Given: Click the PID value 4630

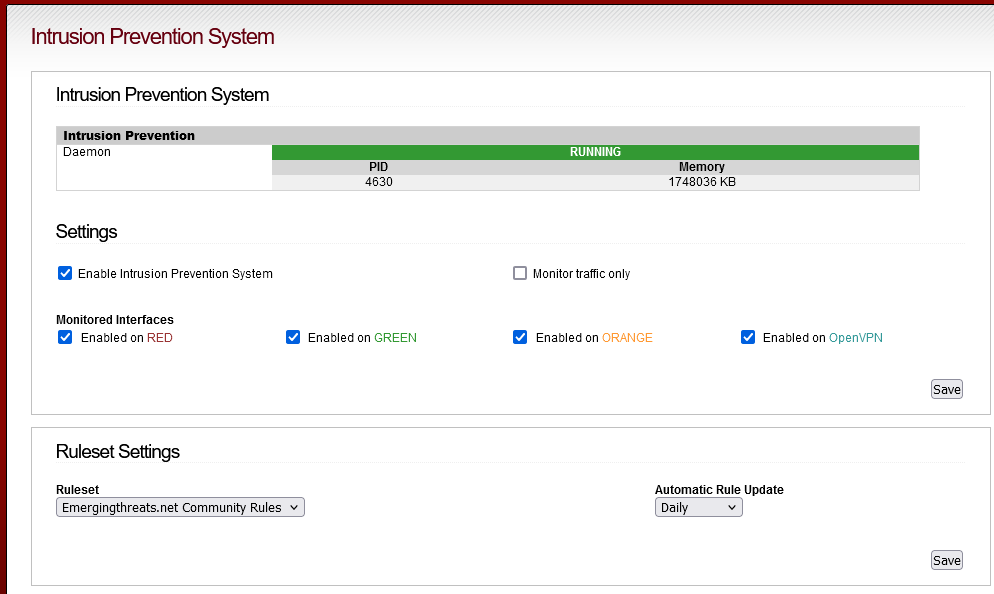Looking at the screenshot, I should (378, 182).
